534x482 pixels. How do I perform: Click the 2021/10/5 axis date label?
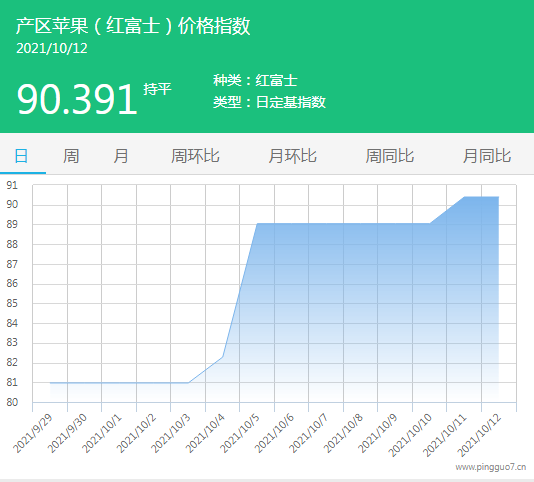(x=240, y=433)
